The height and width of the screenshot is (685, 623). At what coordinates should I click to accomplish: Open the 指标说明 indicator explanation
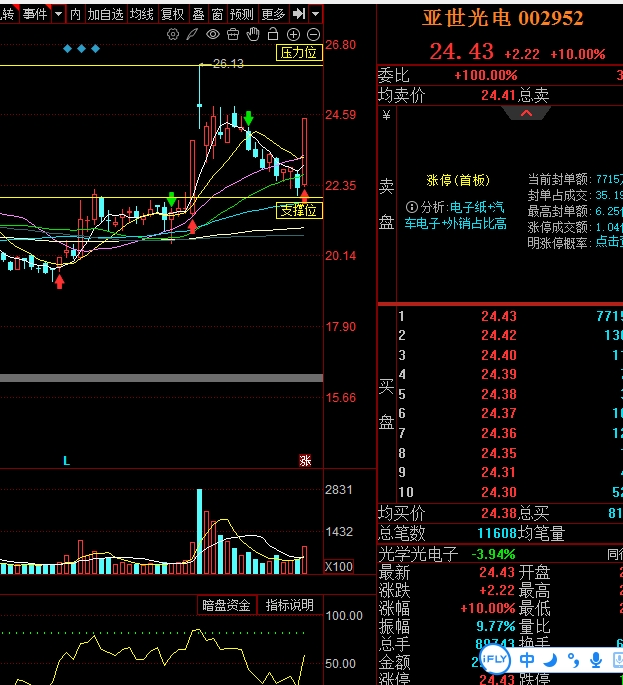click(x=289, y=605)
